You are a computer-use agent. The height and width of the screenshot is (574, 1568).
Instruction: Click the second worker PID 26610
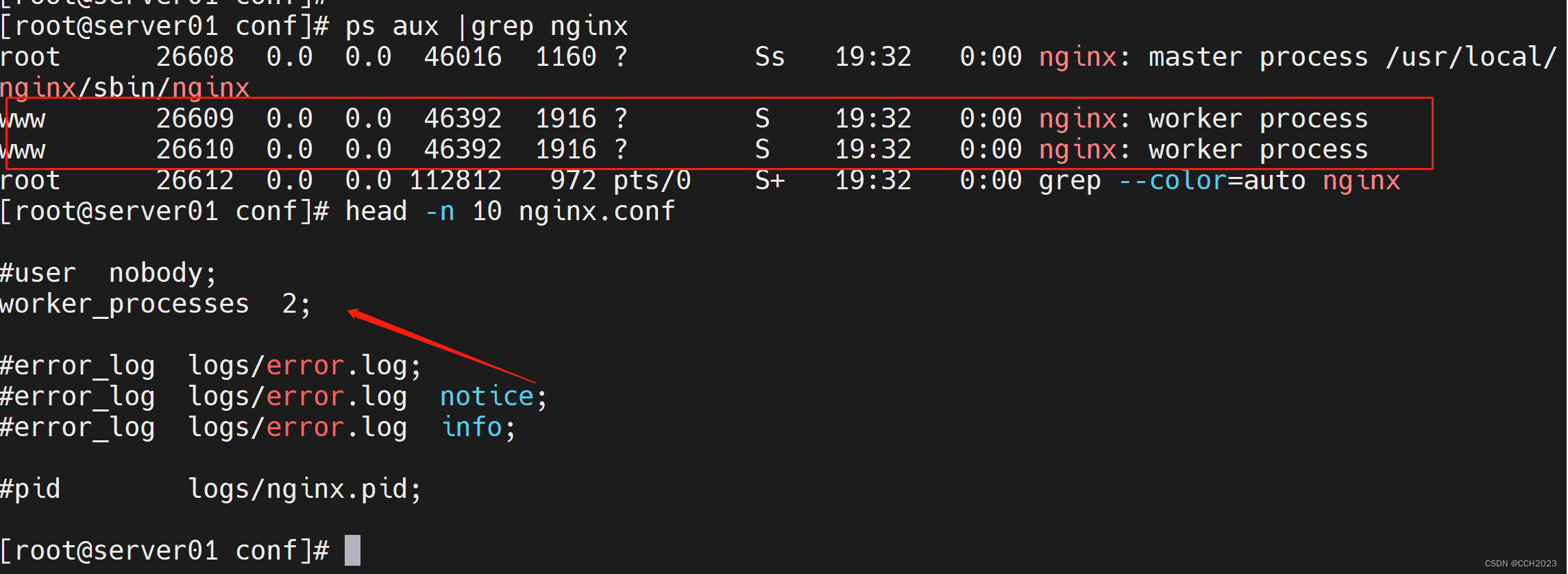point(195,150)
